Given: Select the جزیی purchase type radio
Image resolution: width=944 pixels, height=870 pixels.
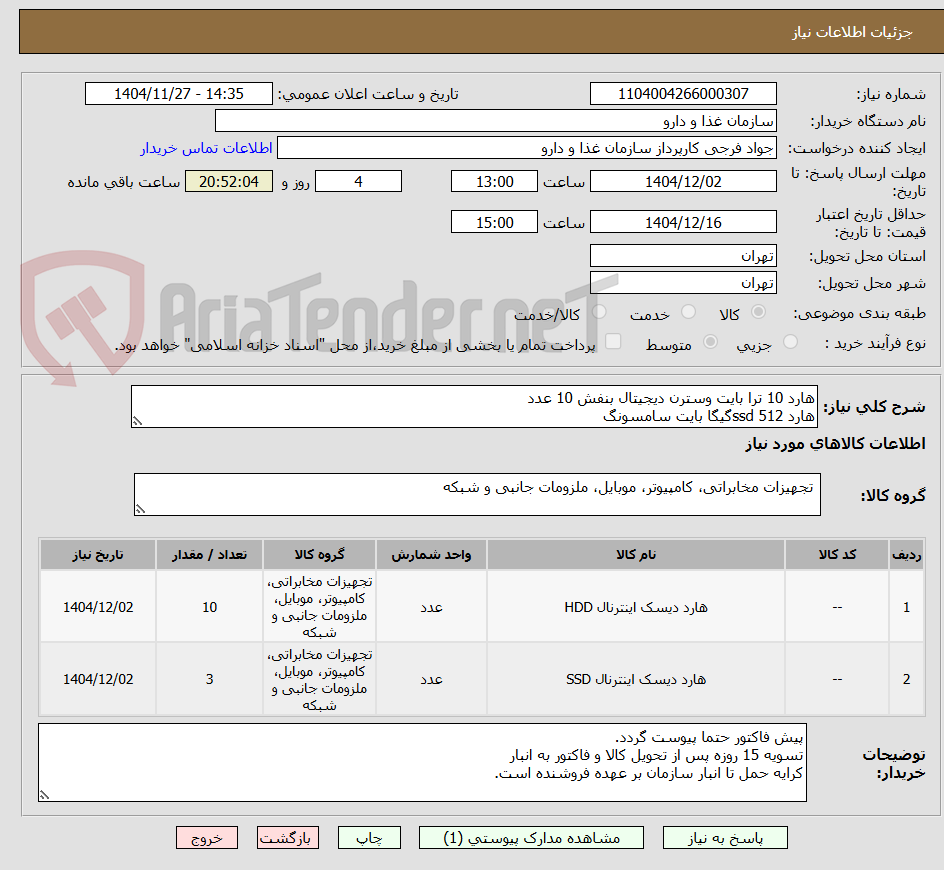Looking at the screenshot, I should (790, 342).
